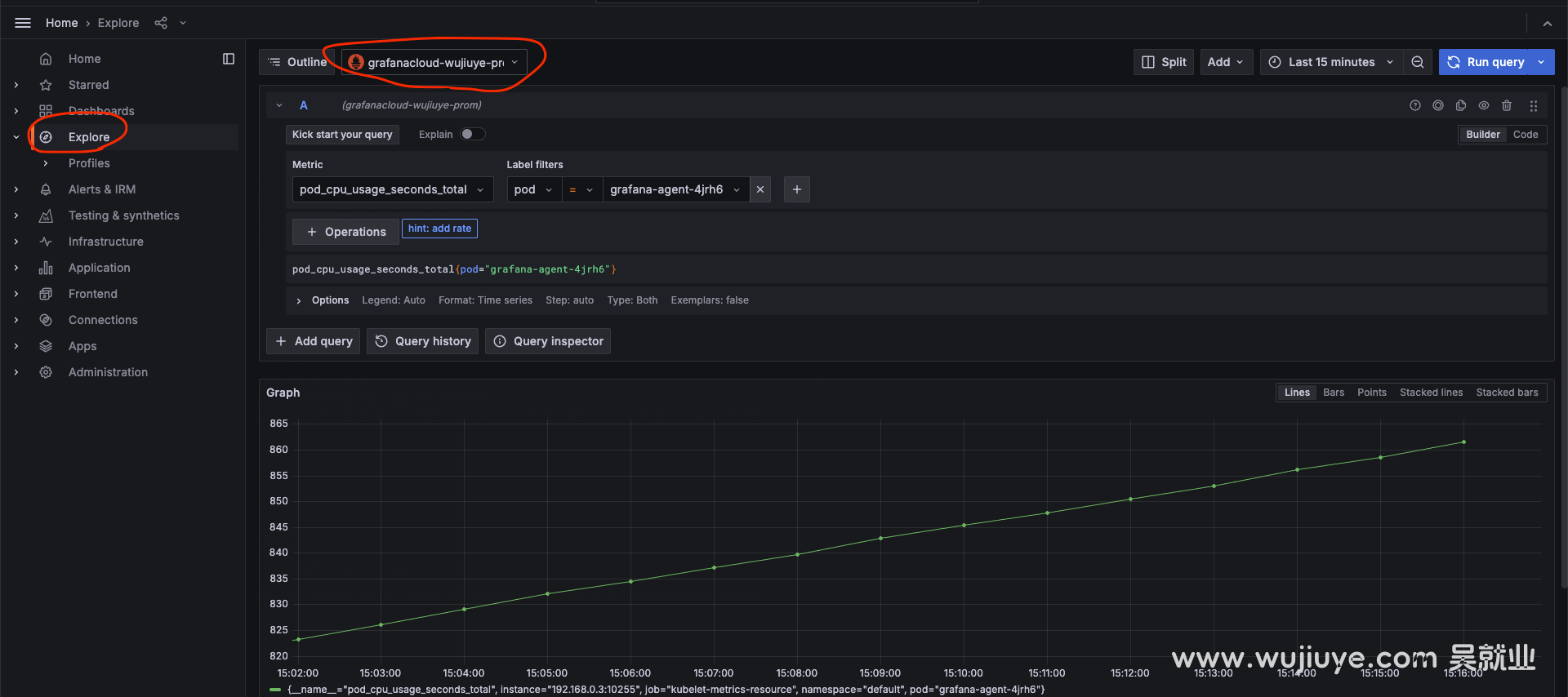This screenshot has width=1568, height=697.
Task: Open Run query interval dropdown arrow
Action: pos(1542,62)
